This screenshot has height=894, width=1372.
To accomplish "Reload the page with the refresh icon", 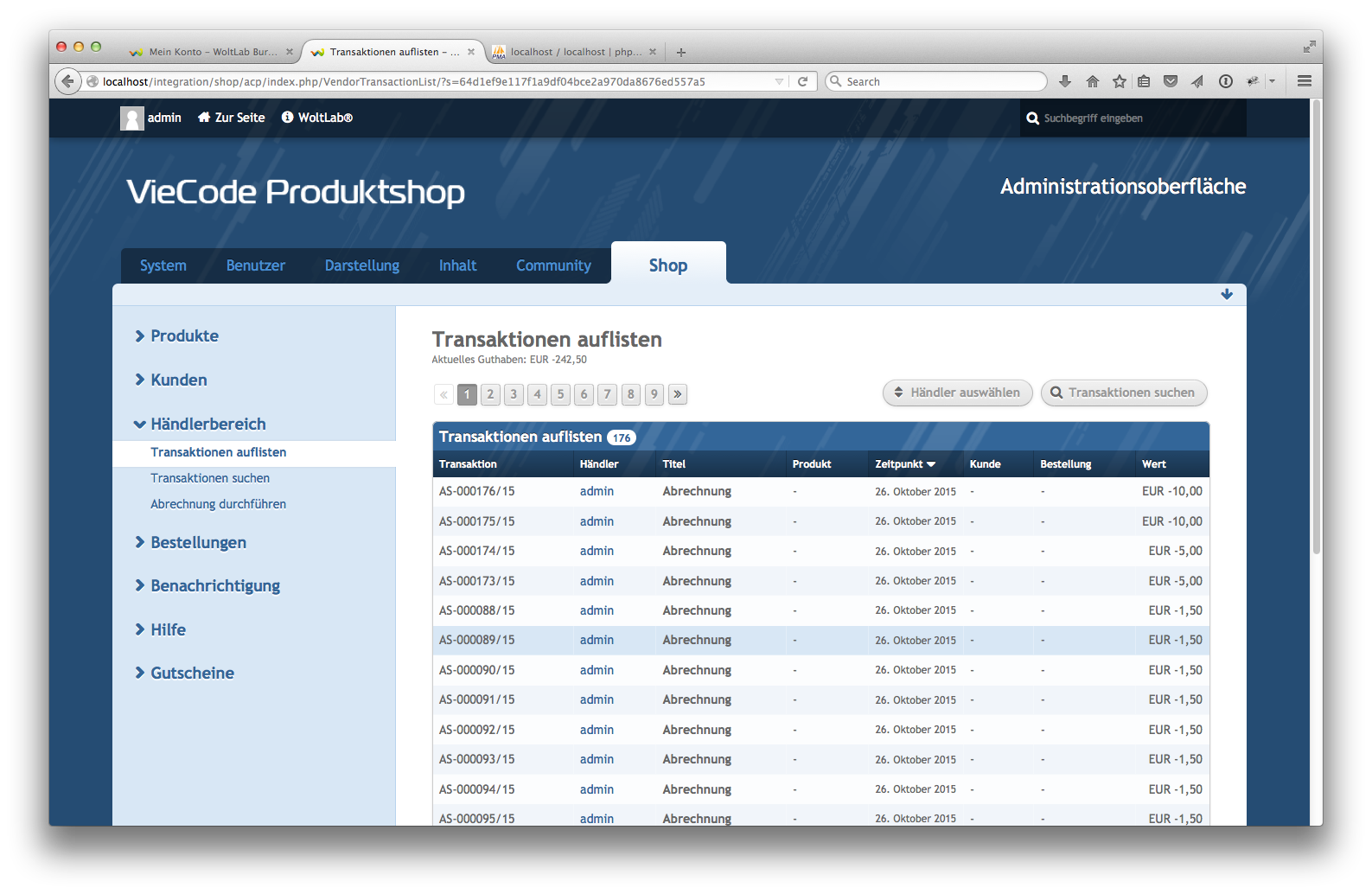I will pos(802,81).
